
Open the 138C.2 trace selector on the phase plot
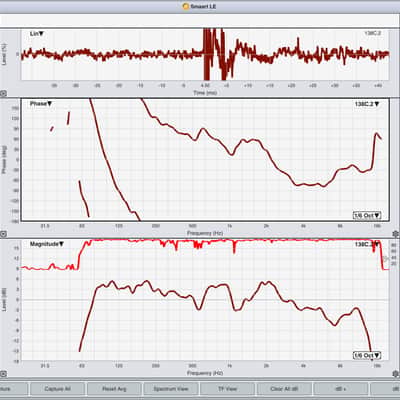[367, 104]
